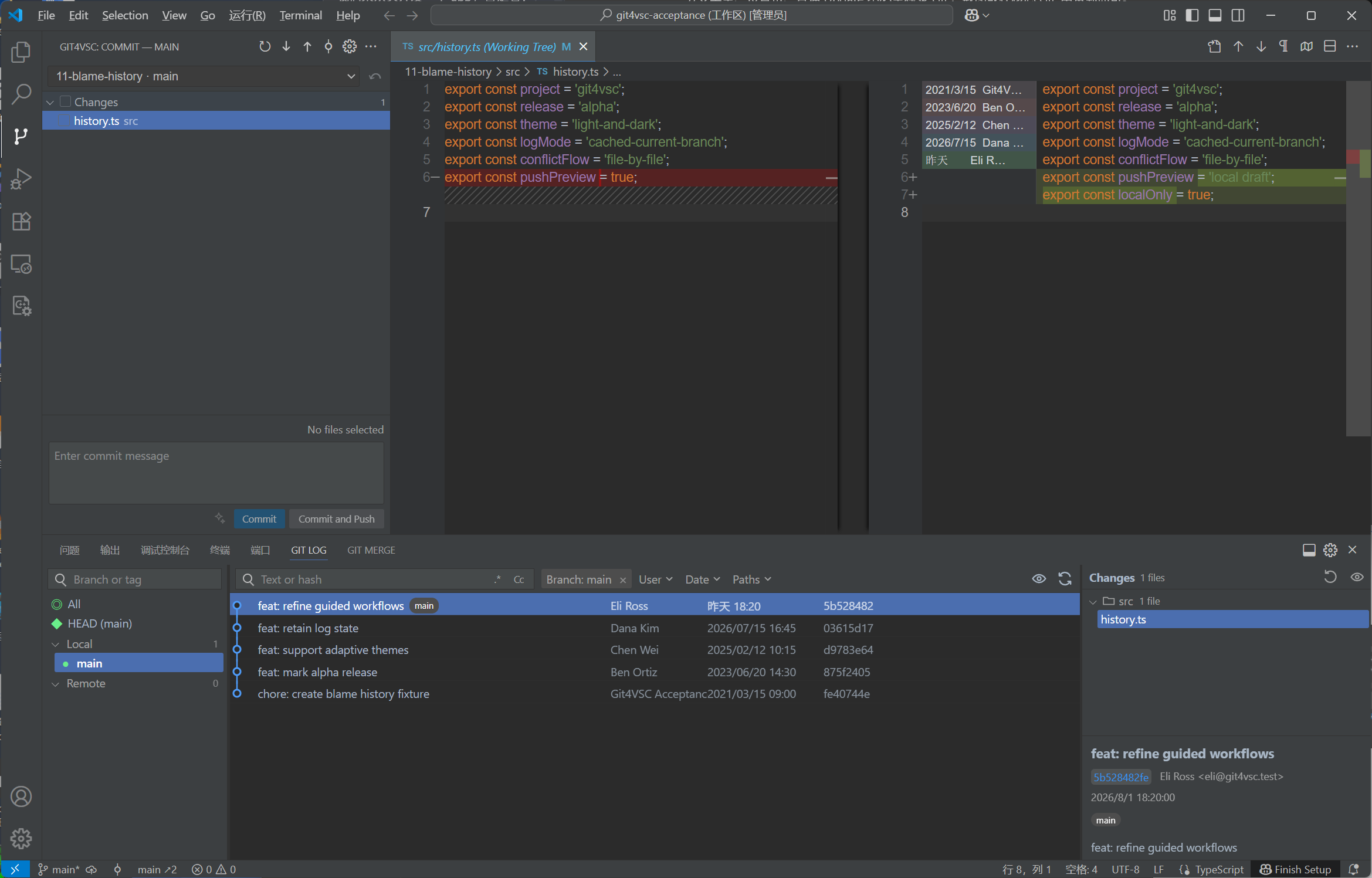The height and width of the screenshot is (878, 1372).
Task: Open the Extensions view
Action: coord(21,221)
